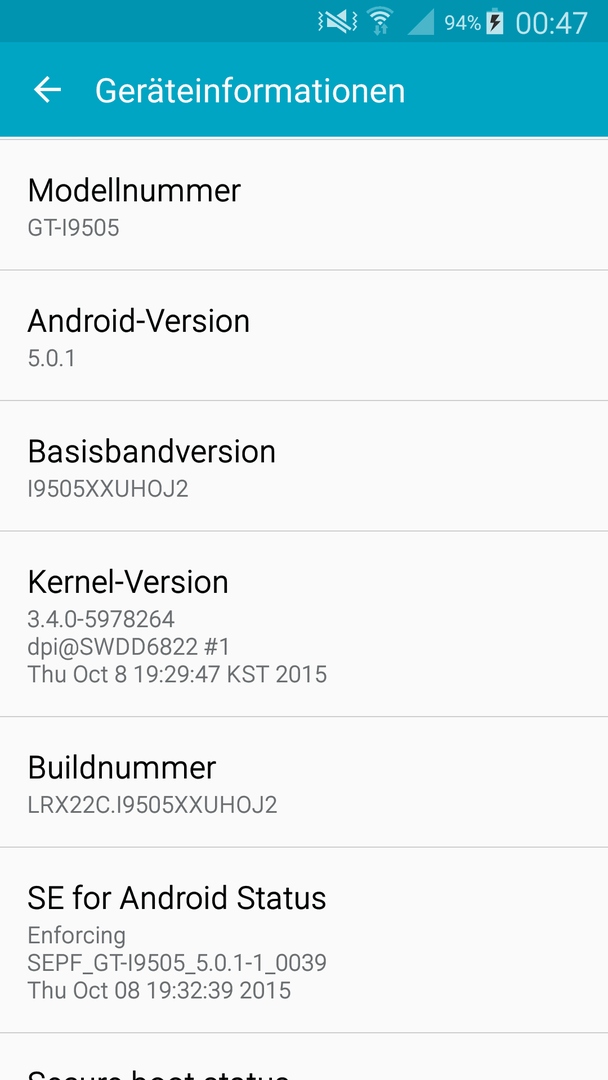Tap the Geräteinformationen title

tap(250, 91)
